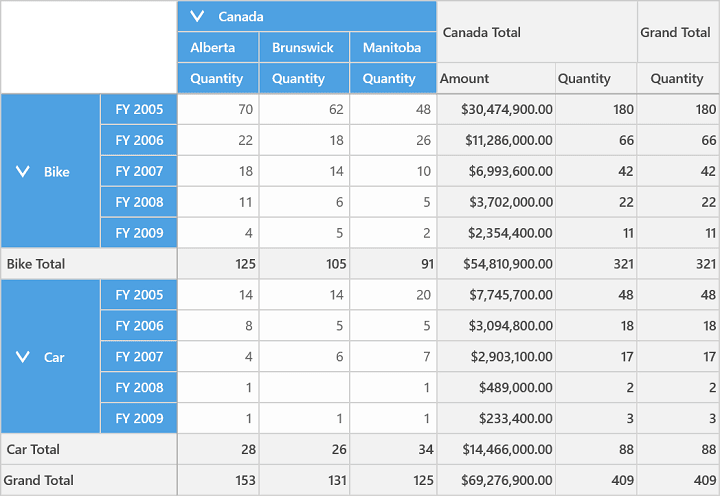Select Car FY 2009 row header
720x496 pixels.
coord(139,418)
